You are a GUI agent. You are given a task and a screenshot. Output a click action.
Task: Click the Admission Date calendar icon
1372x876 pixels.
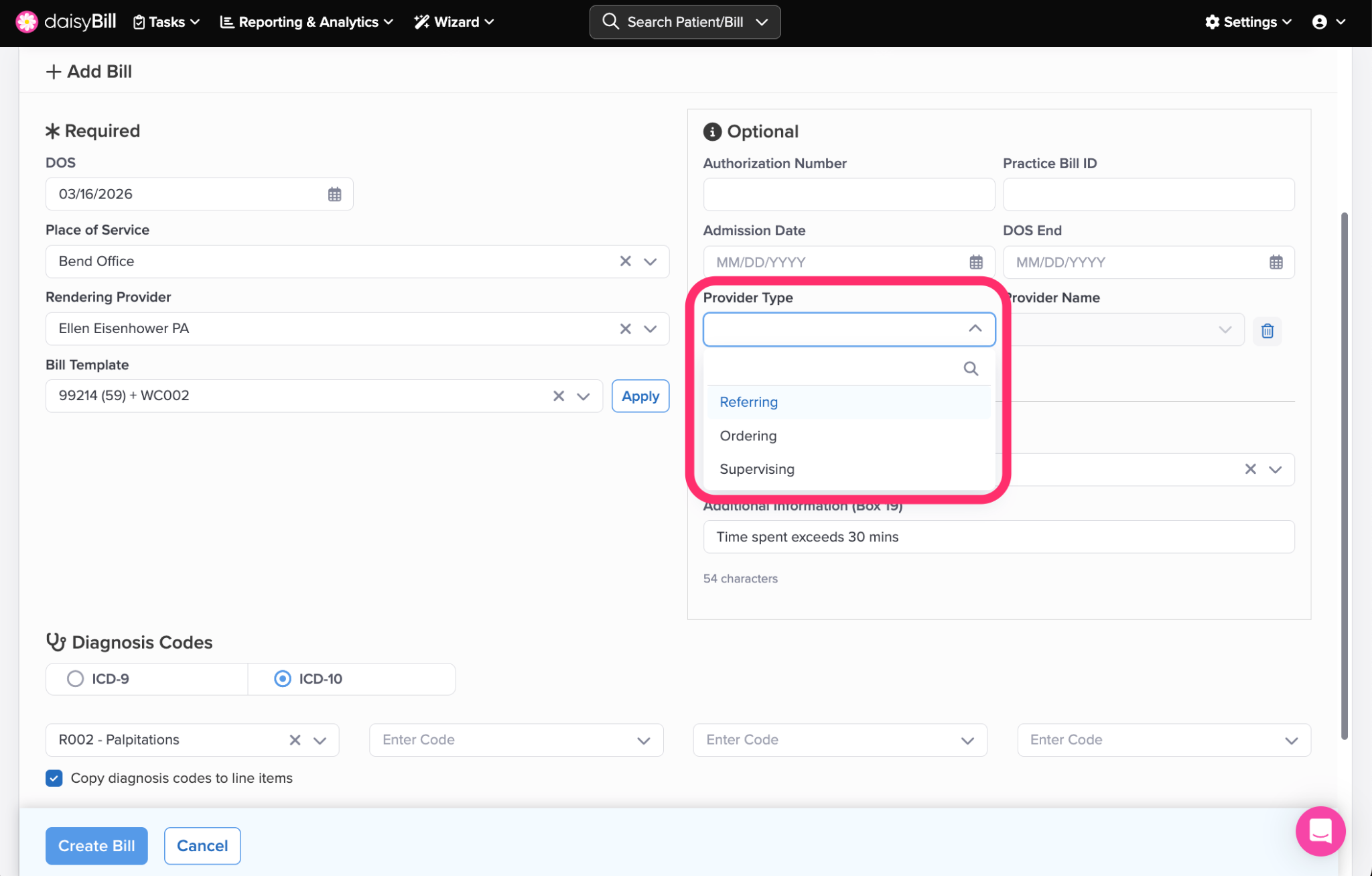click(x=976, y=262)
